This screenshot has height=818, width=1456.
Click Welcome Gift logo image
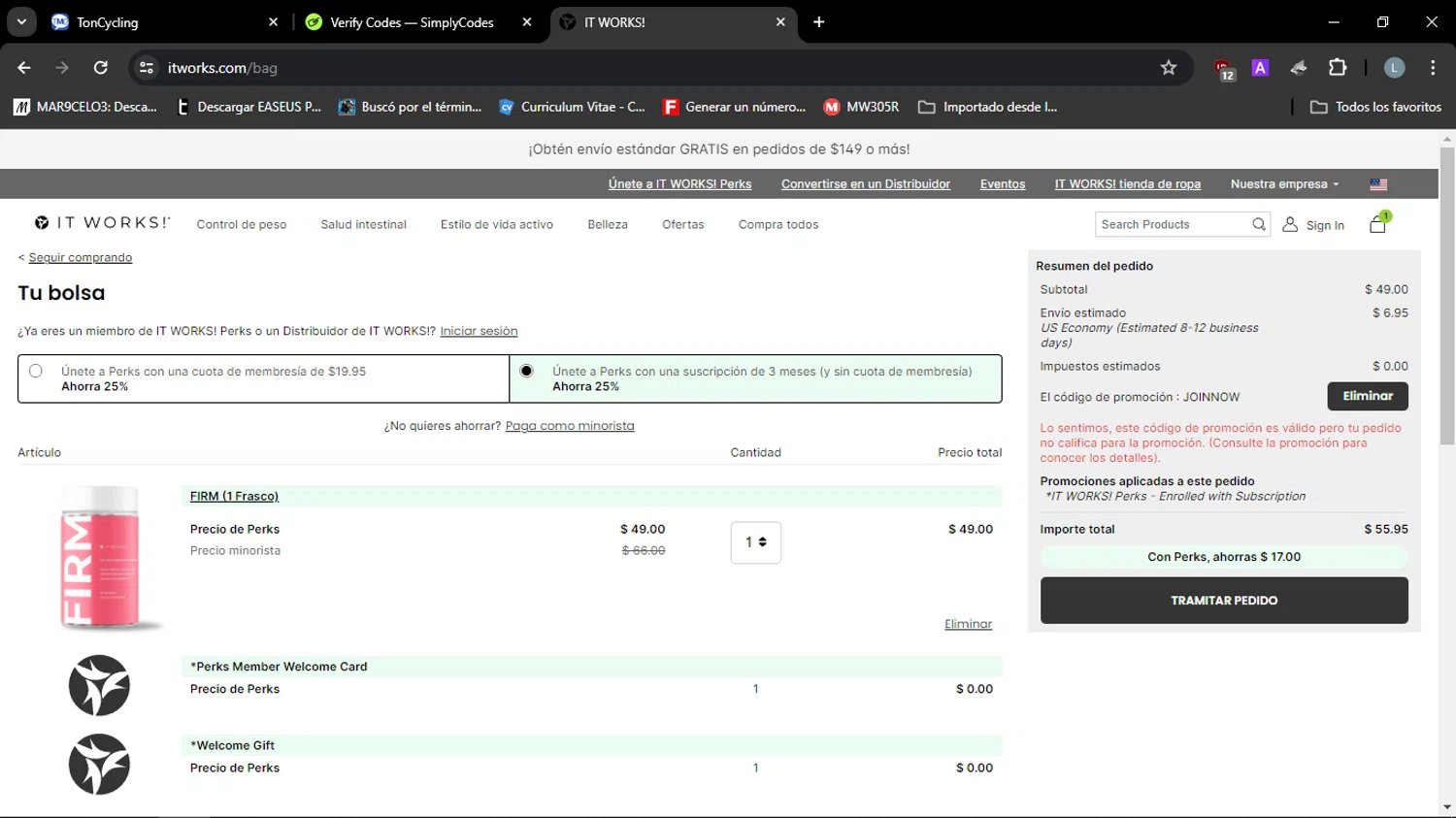coord(99,764)
